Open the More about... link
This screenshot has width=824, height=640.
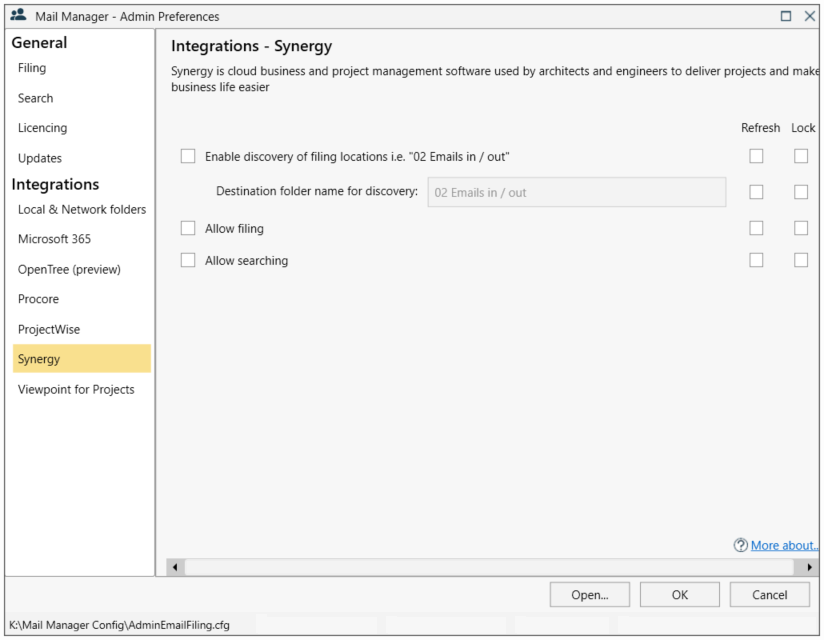point(784,545)
